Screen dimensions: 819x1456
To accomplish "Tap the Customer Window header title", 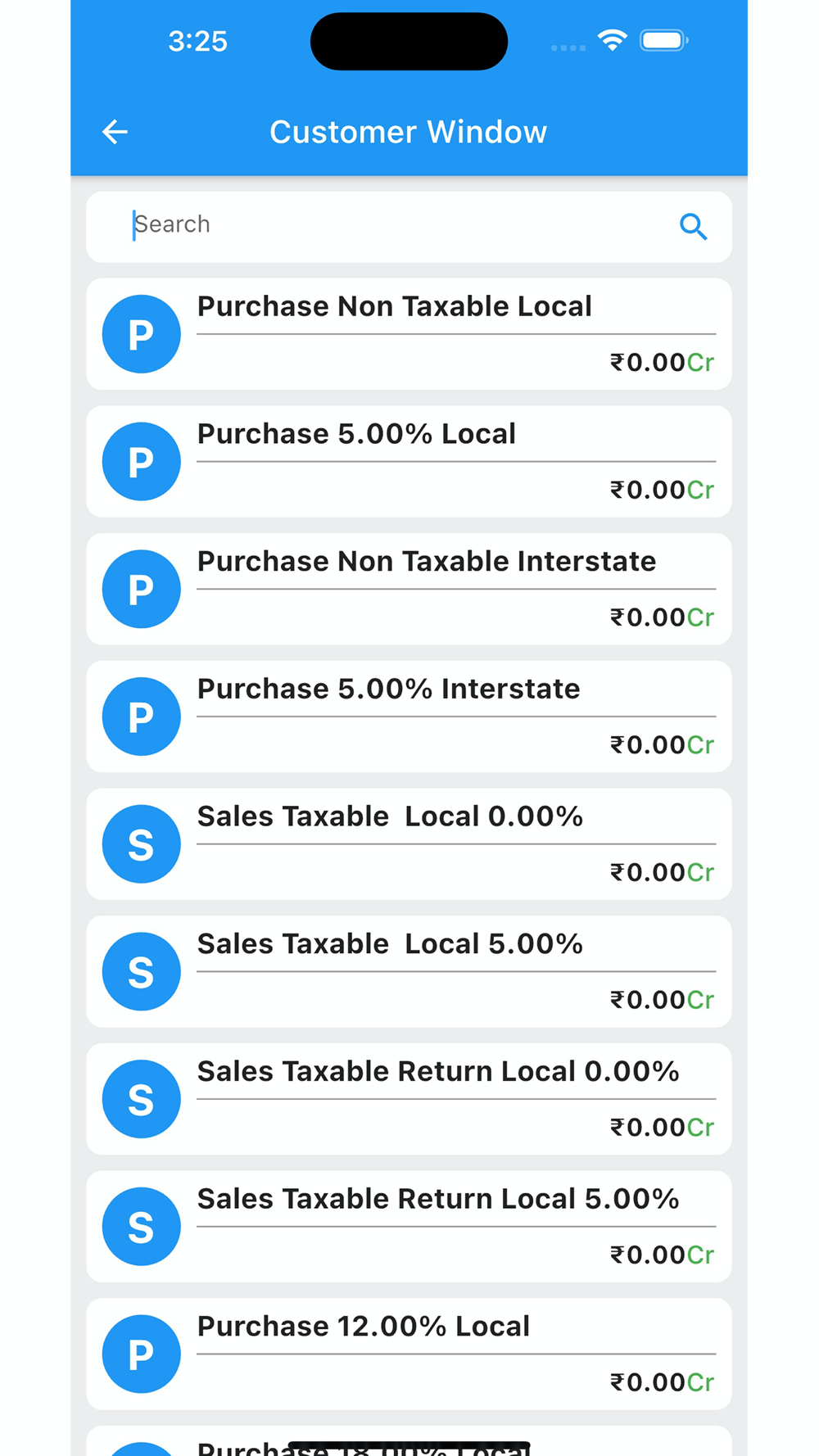I will click(x=408, y=132).
